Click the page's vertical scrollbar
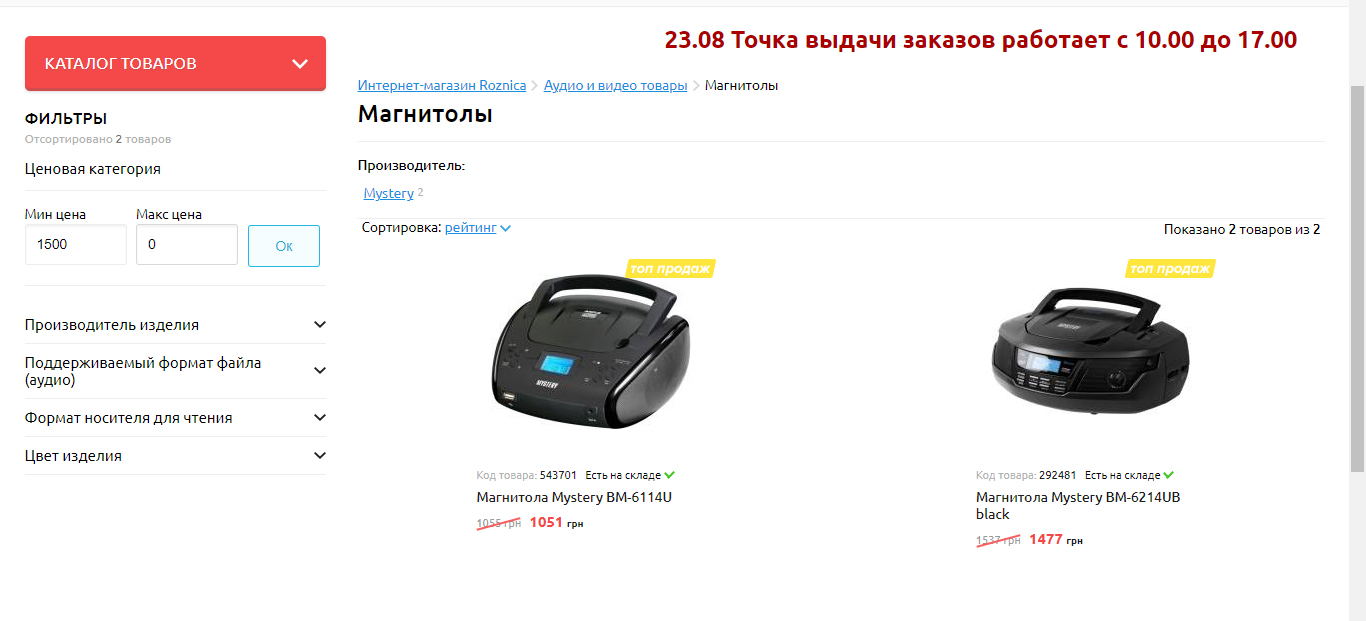 click(1357, 280)
